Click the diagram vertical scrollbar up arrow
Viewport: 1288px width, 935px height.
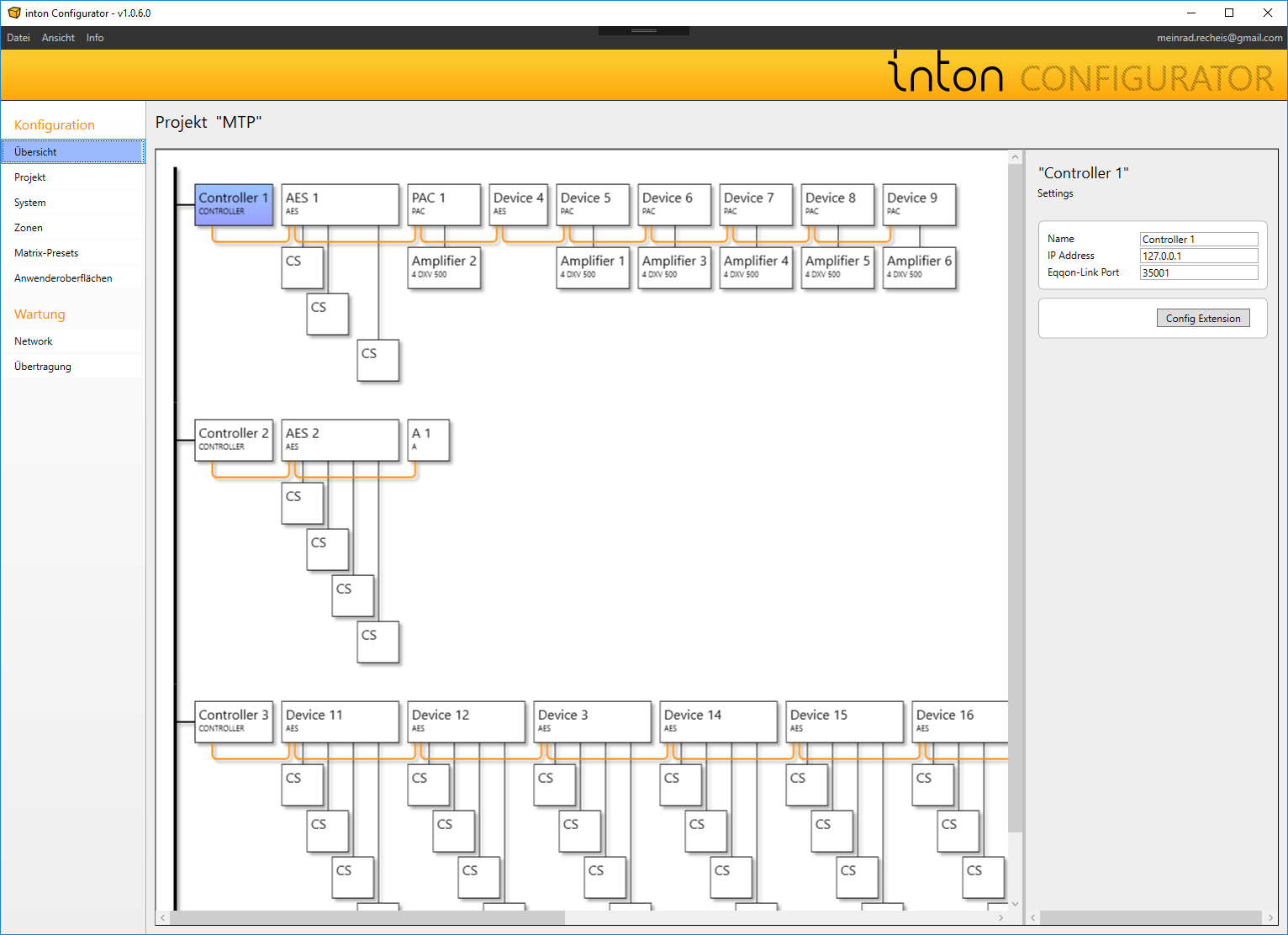pyautogui.click(x=1015, y=157)
